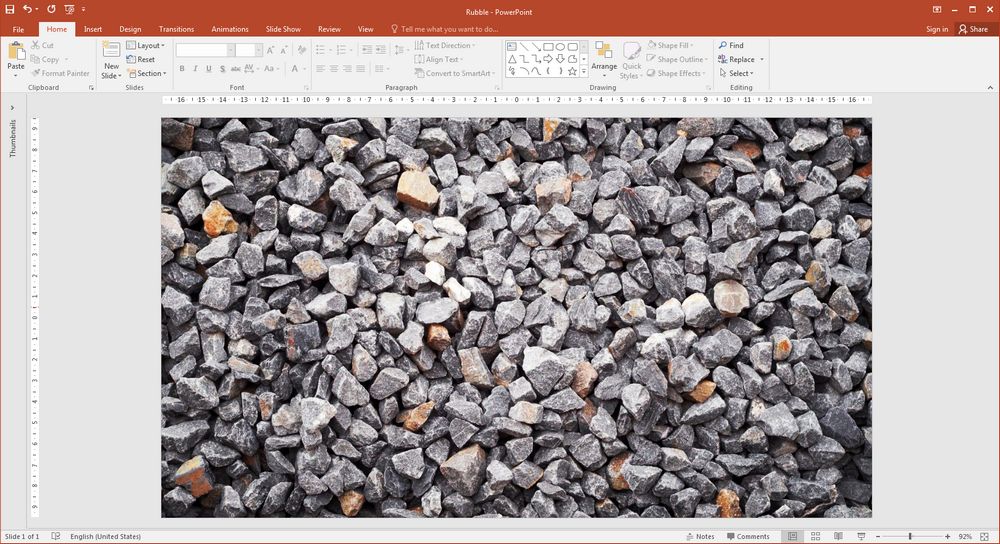Undo the last action

[27, 9]
